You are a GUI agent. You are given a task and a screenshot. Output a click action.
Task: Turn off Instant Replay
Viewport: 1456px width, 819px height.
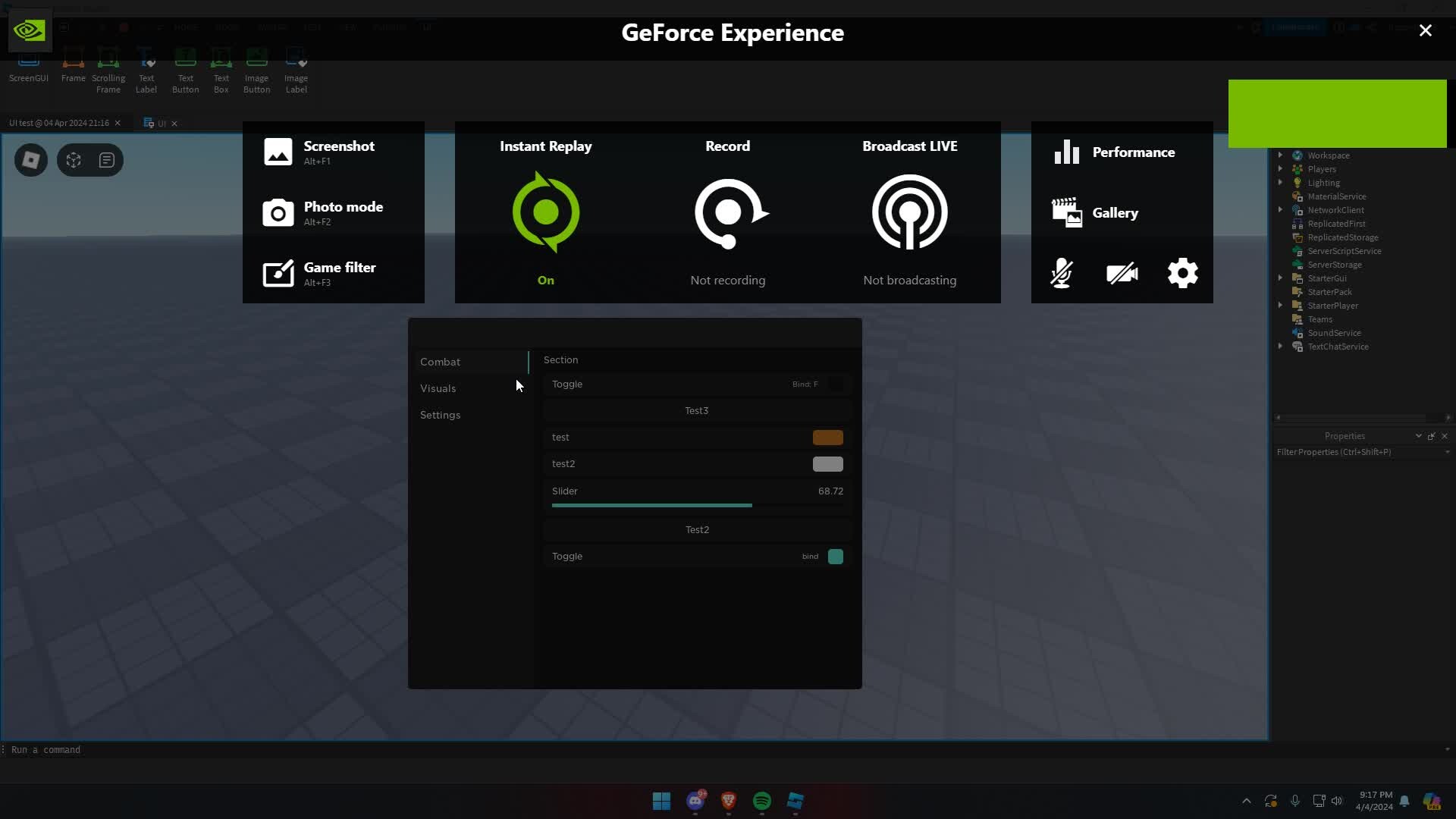tap(545, 212)
